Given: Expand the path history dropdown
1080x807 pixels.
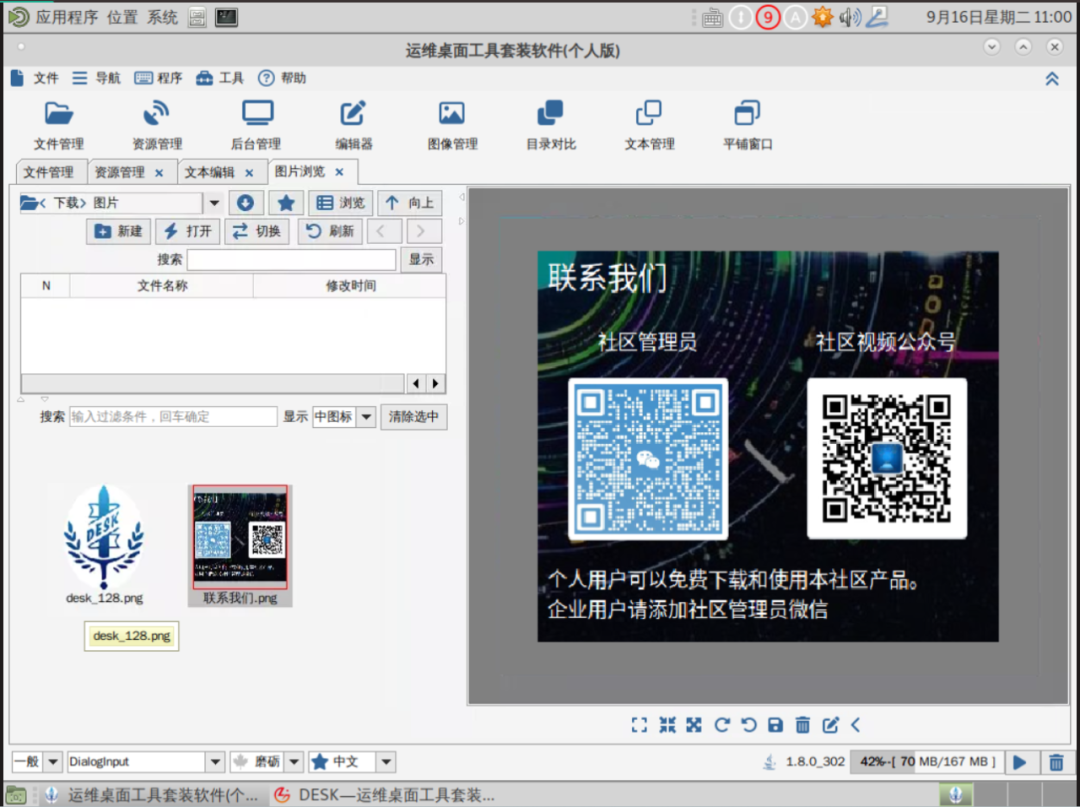Looking at the screenshot, I should 214,203.
